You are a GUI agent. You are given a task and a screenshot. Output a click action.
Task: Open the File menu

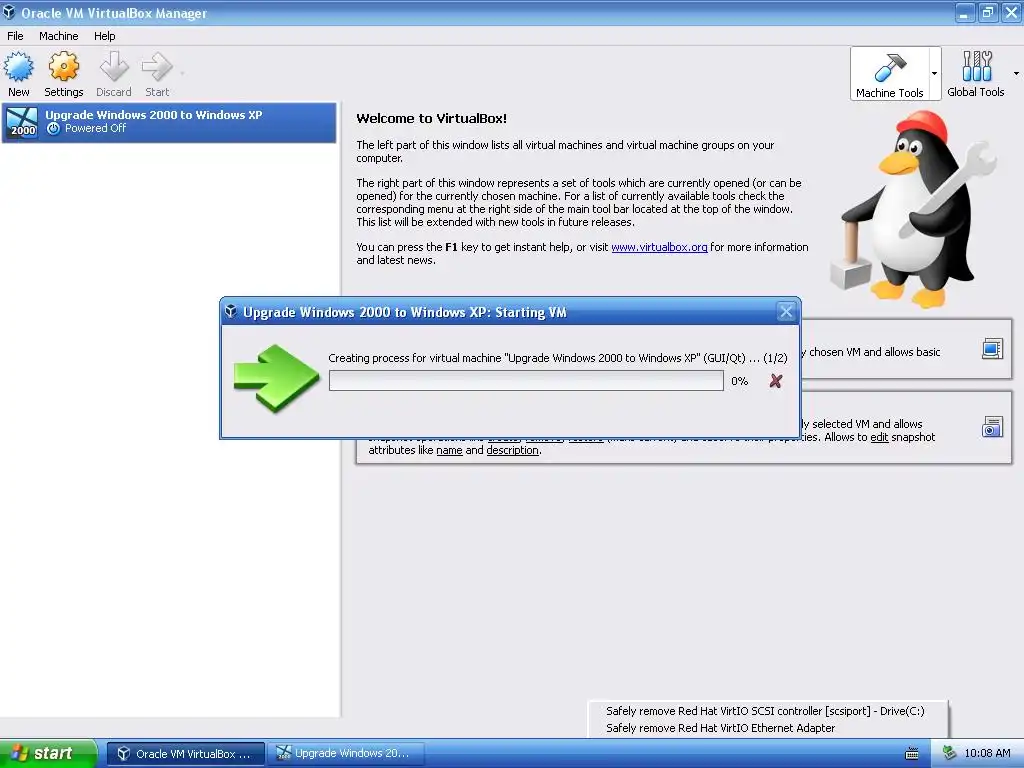point(15,36)
